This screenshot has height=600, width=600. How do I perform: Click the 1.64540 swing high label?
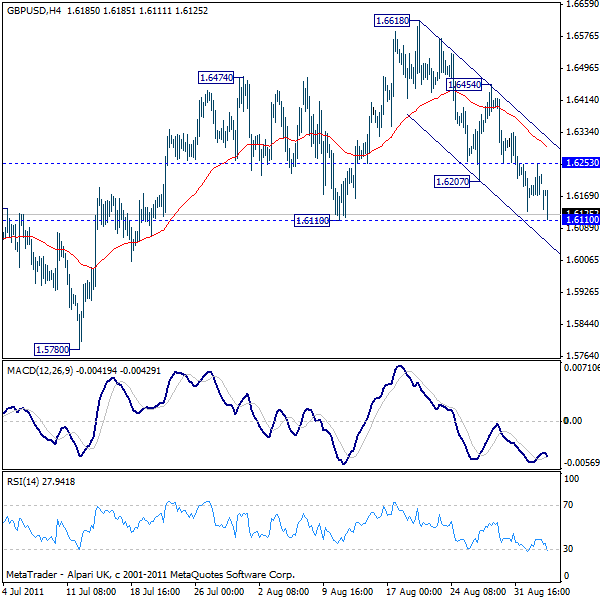461,85
